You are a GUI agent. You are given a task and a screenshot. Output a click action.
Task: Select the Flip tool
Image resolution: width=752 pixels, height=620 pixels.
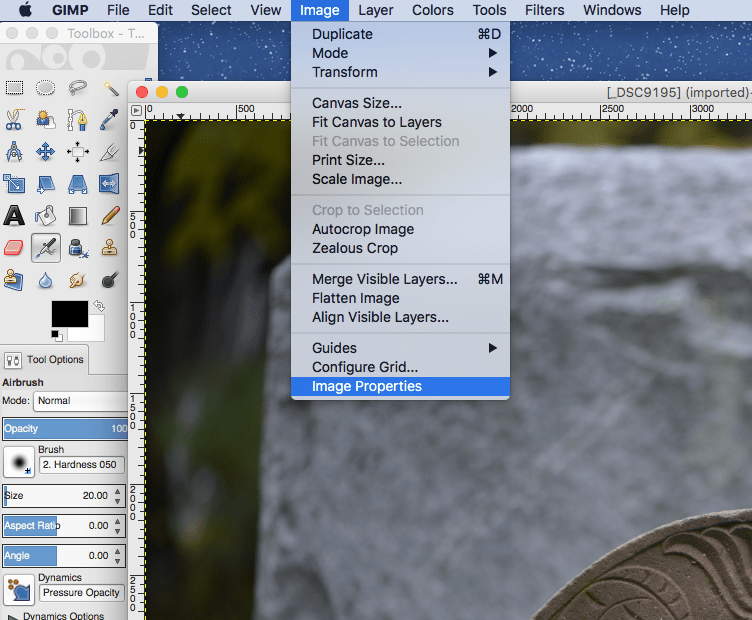point(109,184)
